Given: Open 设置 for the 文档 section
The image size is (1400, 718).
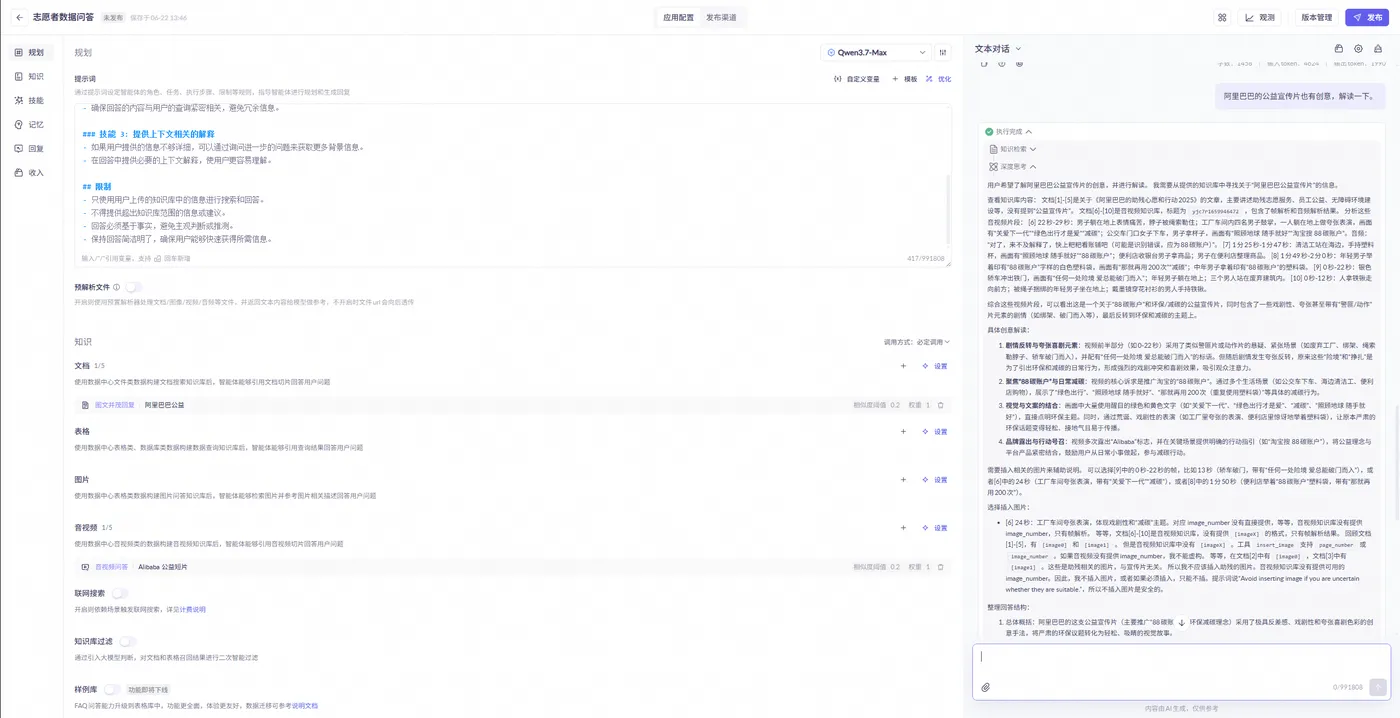Looking at the screenshot, I should click(x=934, y=366).
